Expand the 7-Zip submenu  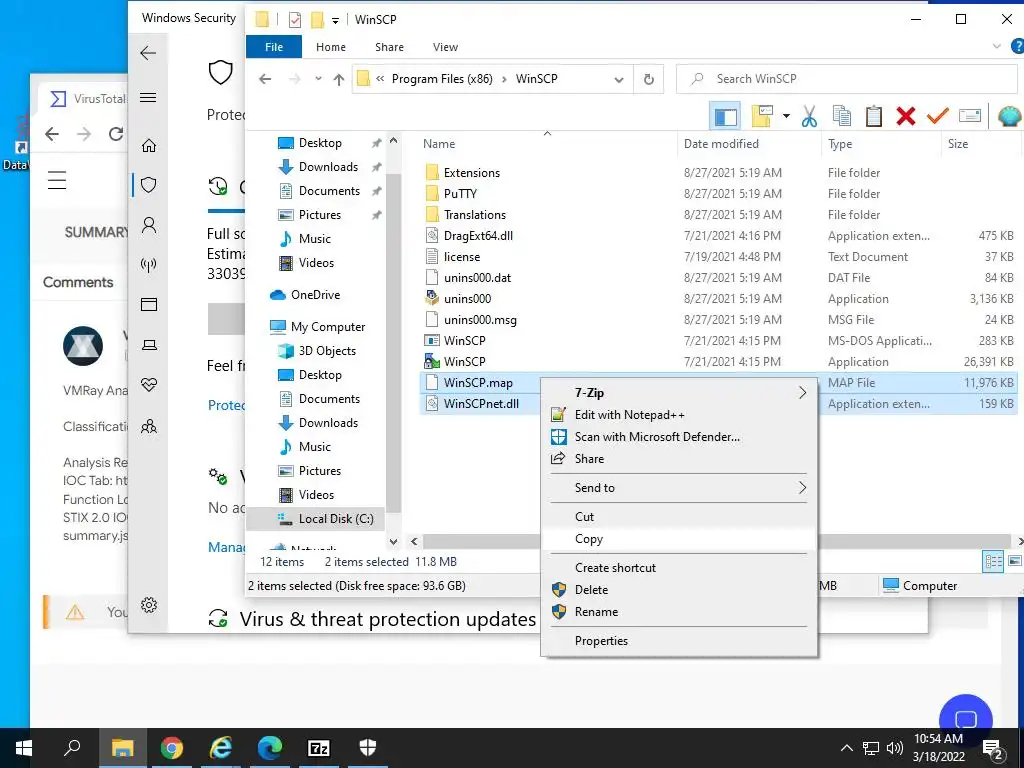point(679,392)
